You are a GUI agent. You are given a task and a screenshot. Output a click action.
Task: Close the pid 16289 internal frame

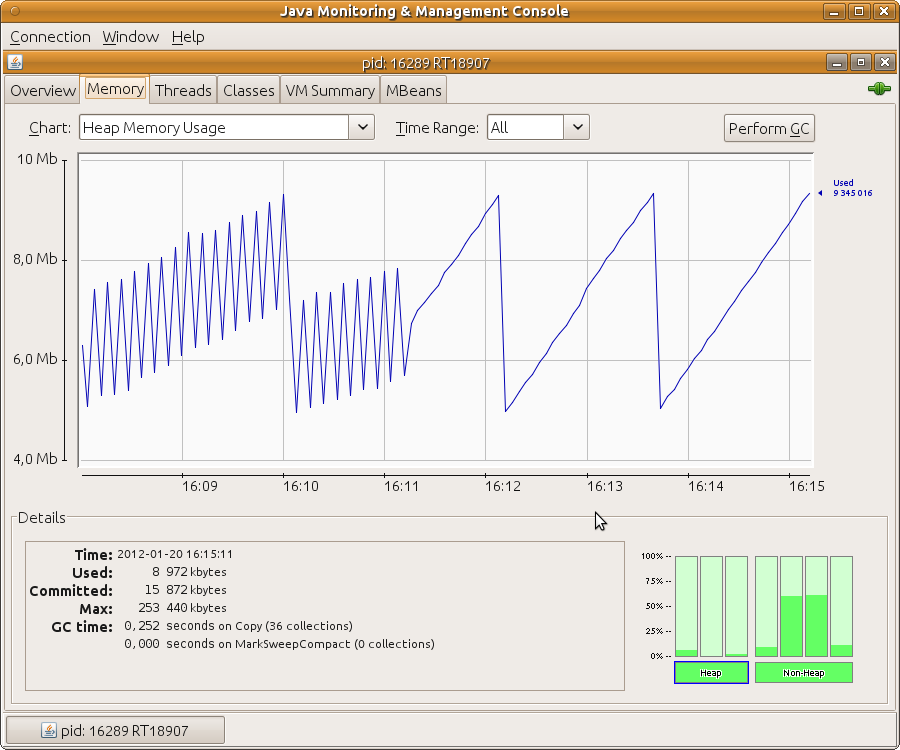point(883,62)
